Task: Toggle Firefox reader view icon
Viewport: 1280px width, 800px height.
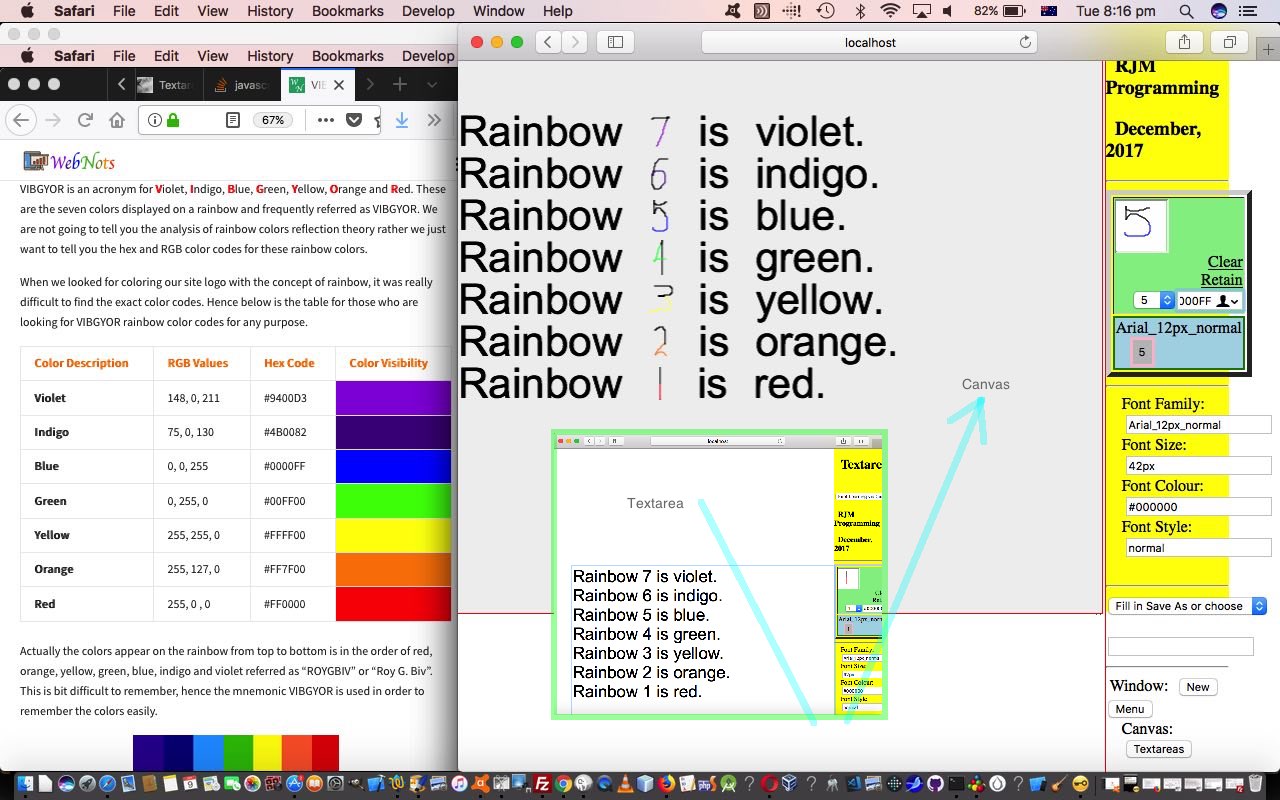Action: click(232, 120)
